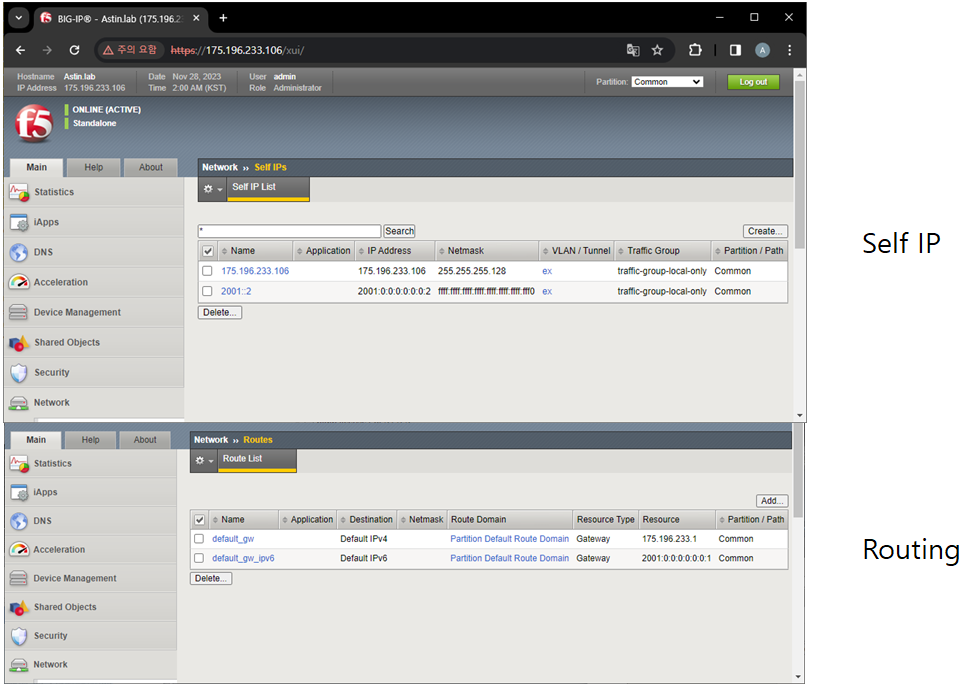Image resolution: width=967 pixels, height=687 pixels.
Task: Open iApps icon in upper sidebar
Action: pos(19,223)
